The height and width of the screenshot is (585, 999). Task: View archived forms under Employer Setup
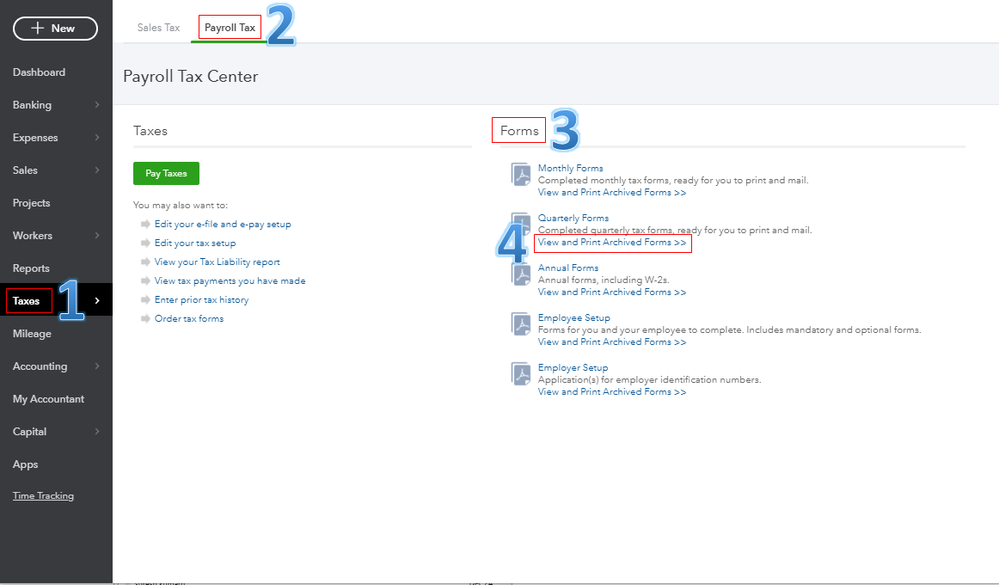(x=612, y=392)
